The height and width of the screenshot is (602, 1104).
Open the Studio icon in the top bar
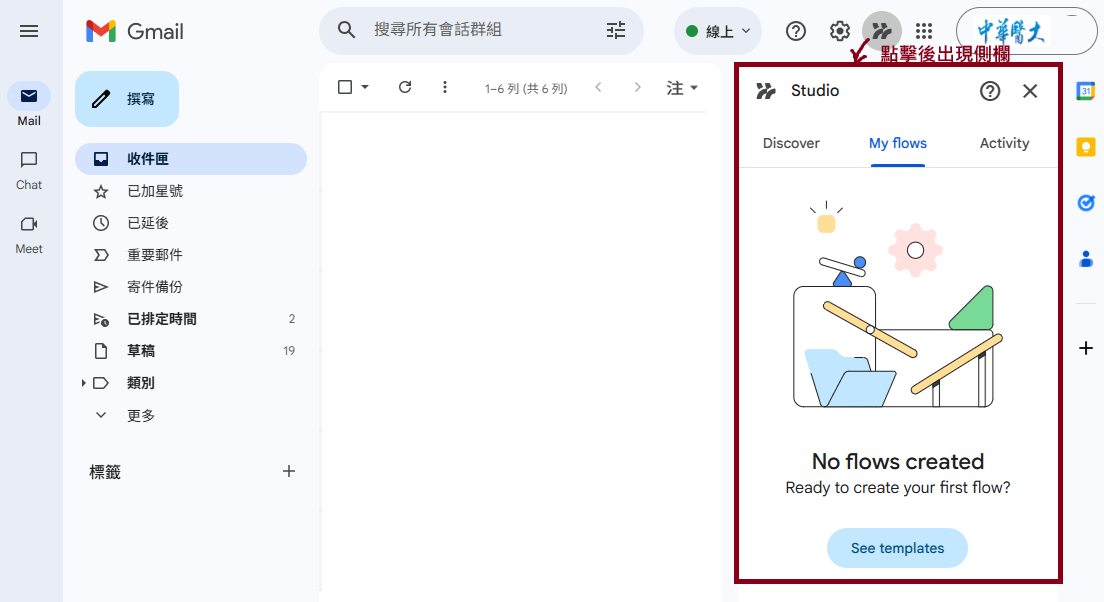tap(881, 31)
